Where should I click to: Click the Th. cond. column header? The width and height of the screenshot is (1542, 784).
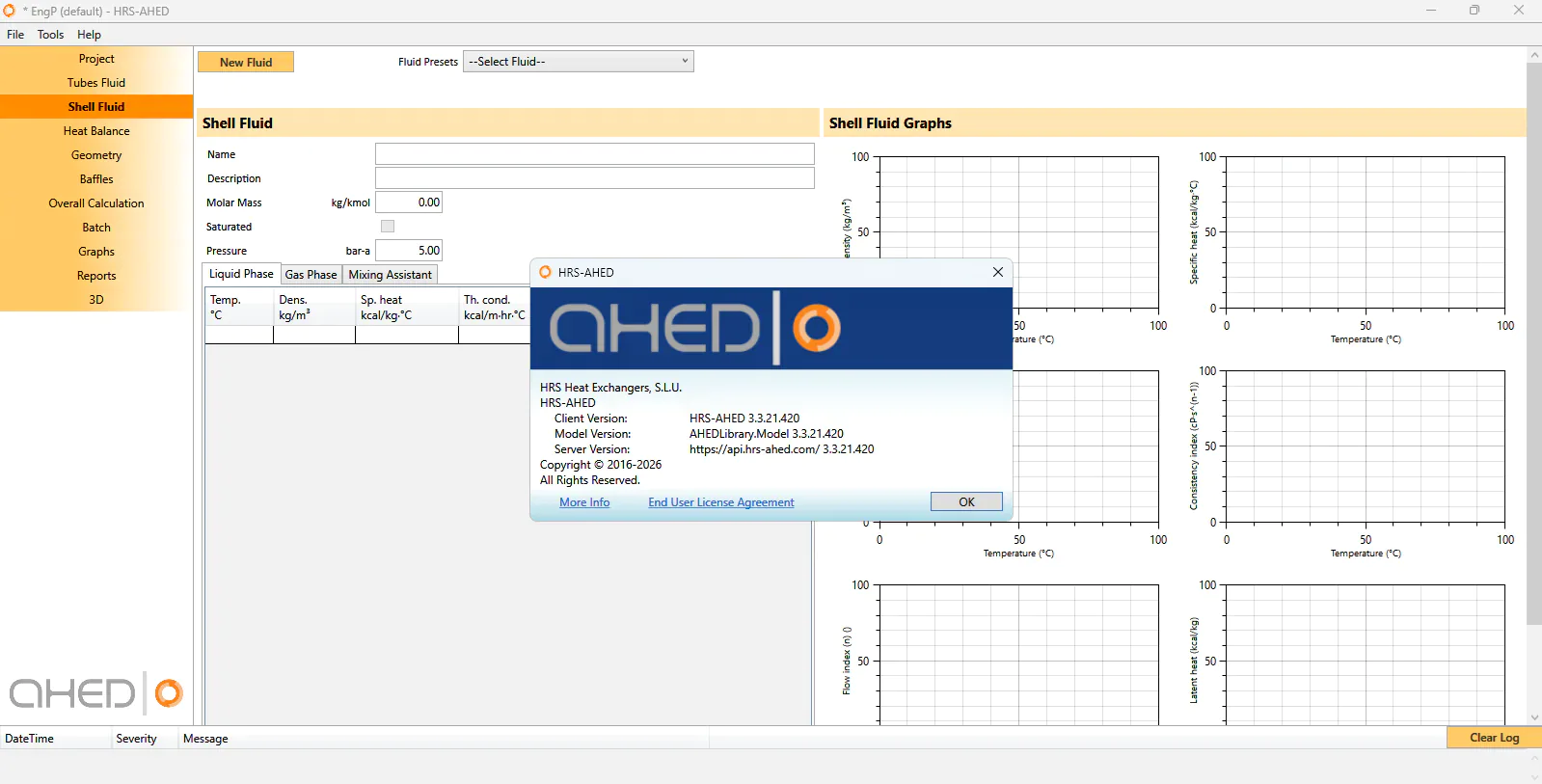[495, 308]
